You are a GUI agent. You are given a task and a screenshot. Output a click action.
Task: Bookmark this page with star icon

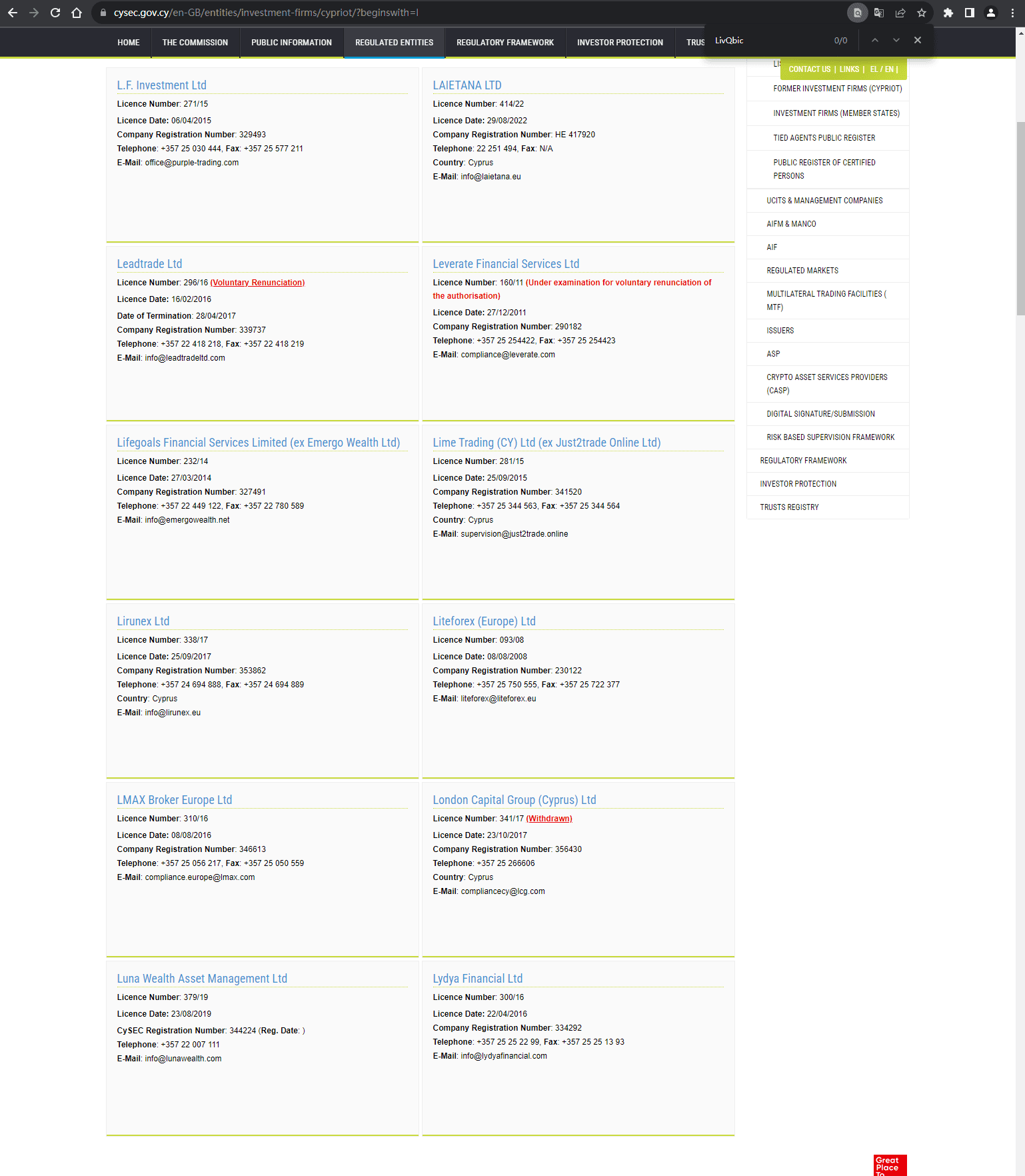922,13
